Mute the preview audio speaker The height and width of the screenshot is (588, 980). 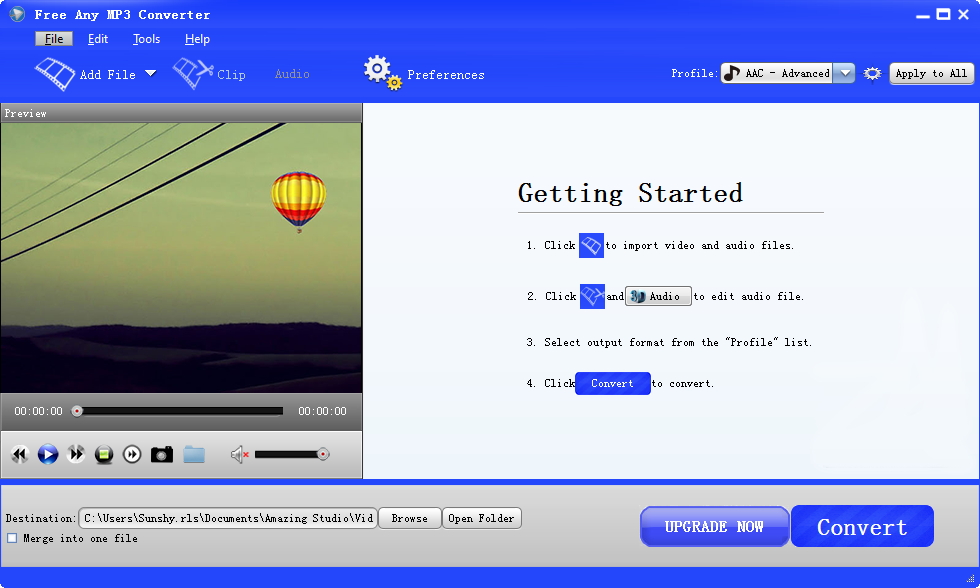(238, 454)
